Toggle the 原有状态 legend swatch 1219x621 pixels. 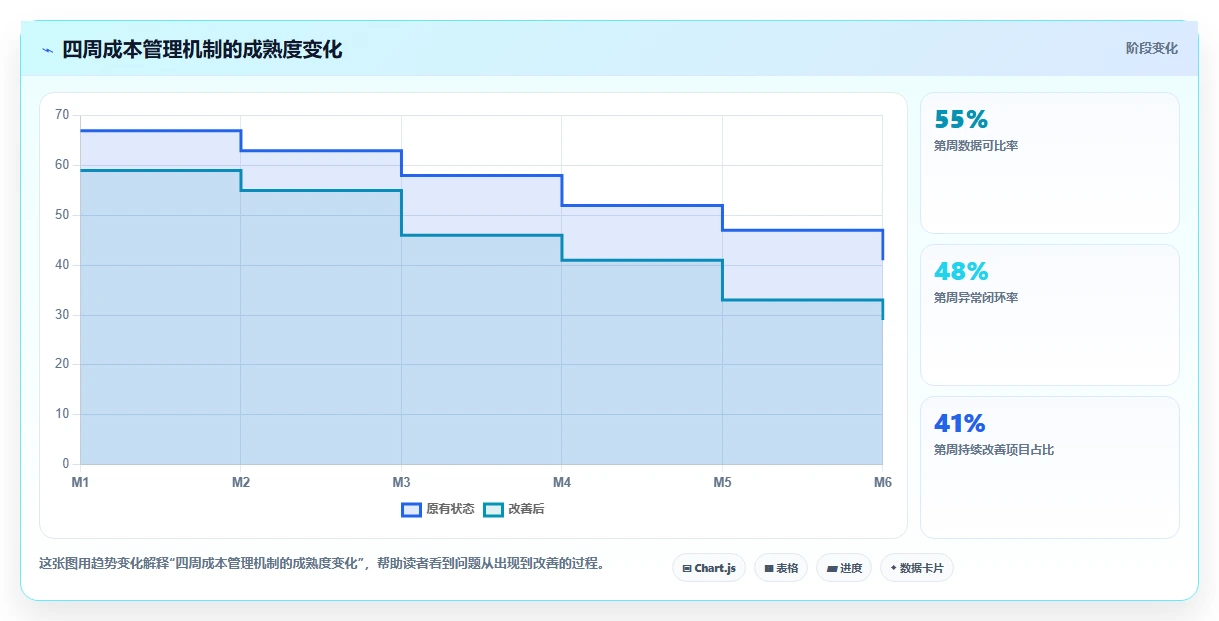tap(411, 509)
